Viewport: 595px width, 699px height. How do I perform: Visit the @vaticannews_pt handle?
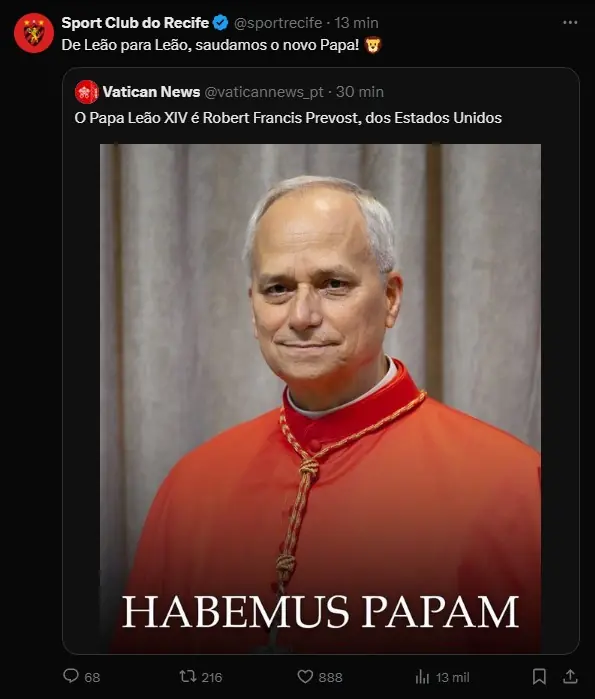(264, 92)
